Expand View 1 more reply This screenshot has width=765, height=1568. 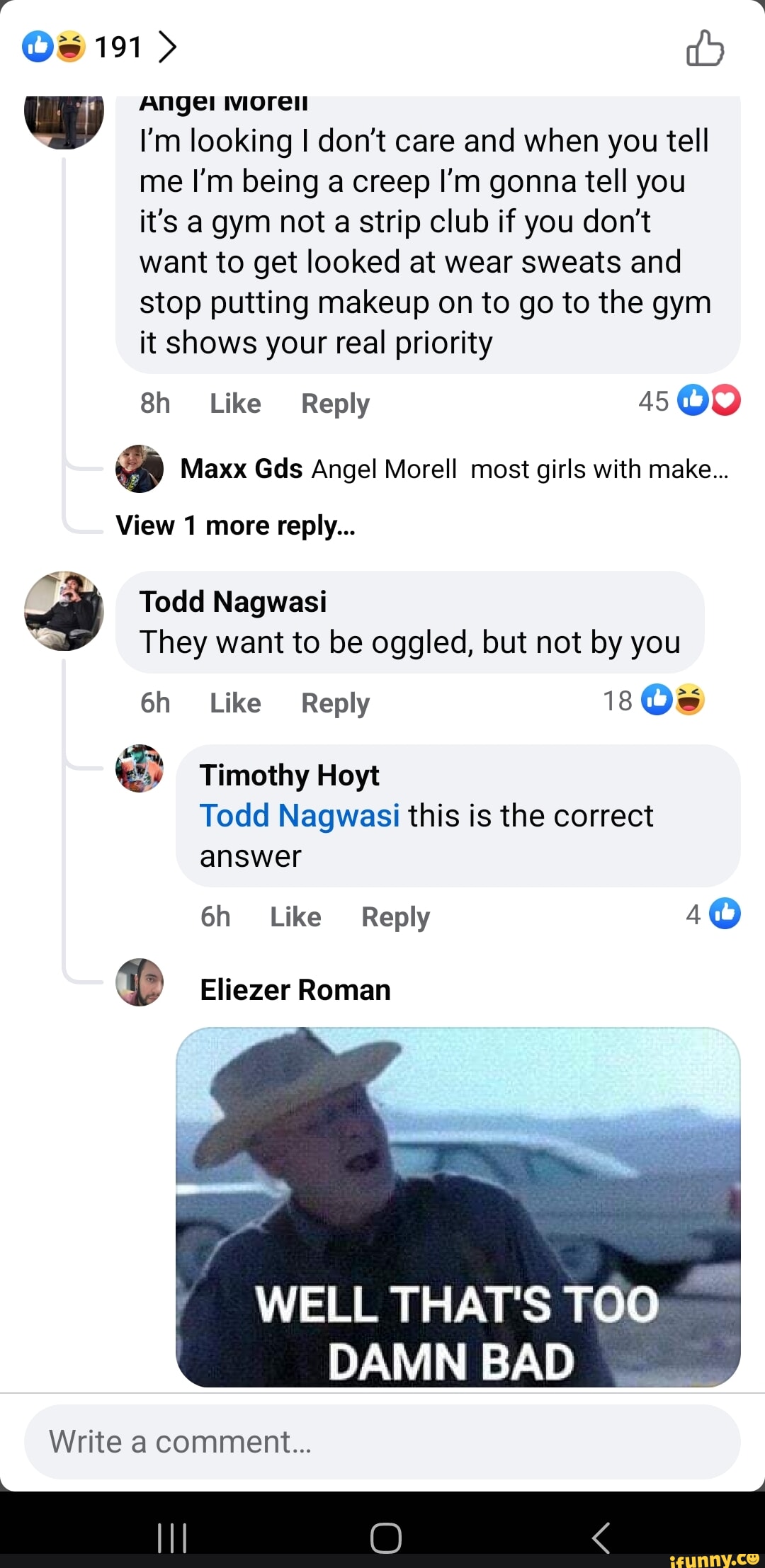(235, 525)
